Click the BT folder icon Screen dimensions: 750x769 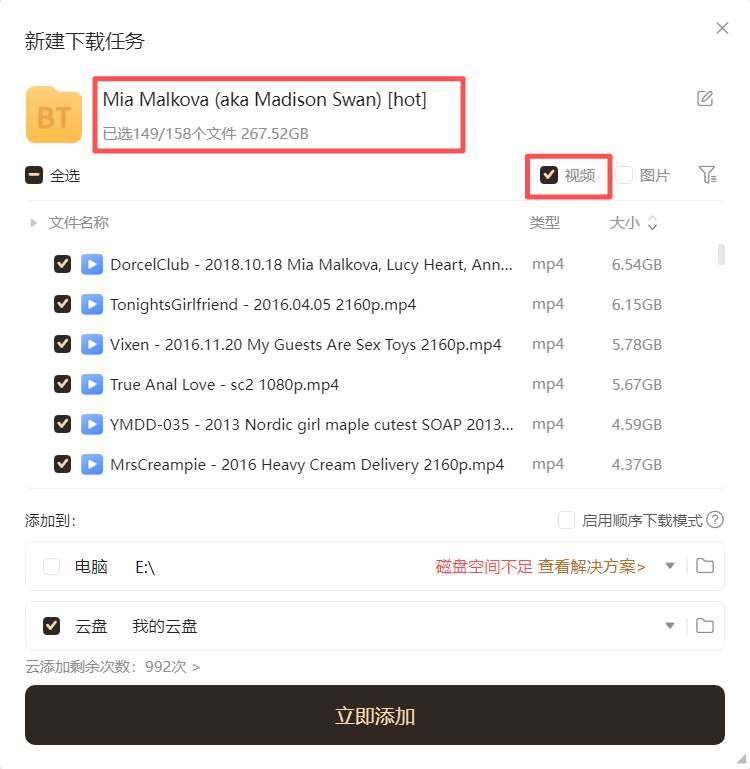click(x=54, y=115)
